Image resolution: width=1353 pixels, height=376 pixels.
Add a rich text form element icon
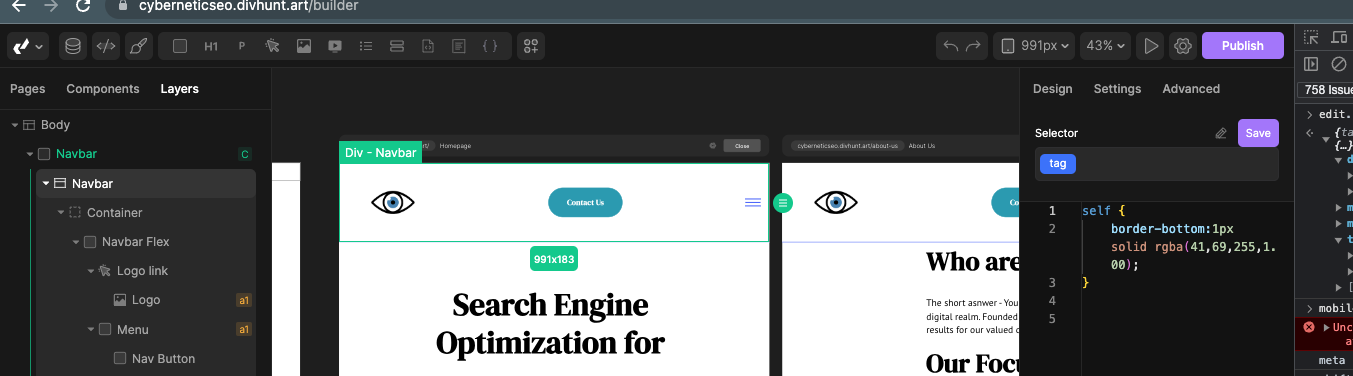458,46
